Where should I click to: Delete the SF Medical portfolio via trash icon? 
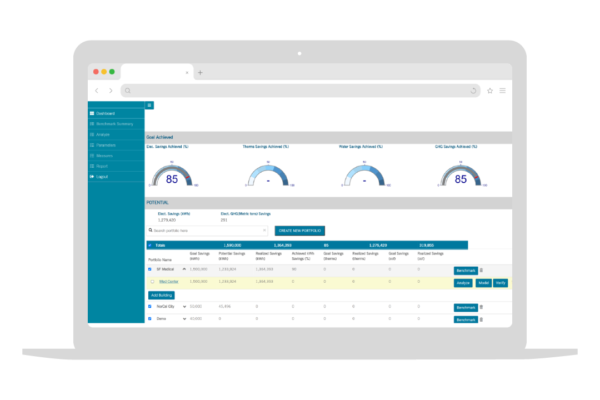(481, 270)
